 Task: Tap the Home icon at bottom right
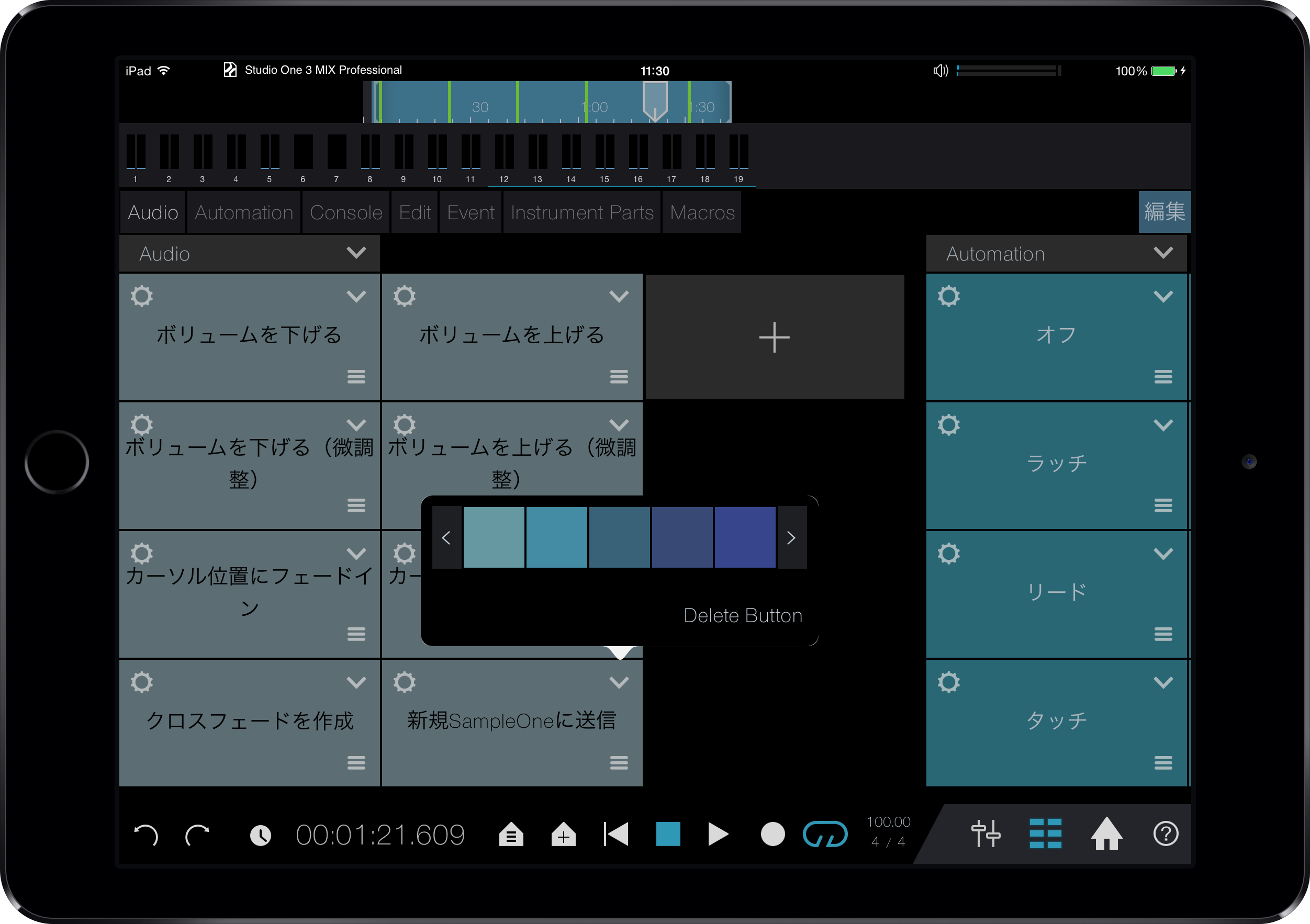coord(1107,835)
